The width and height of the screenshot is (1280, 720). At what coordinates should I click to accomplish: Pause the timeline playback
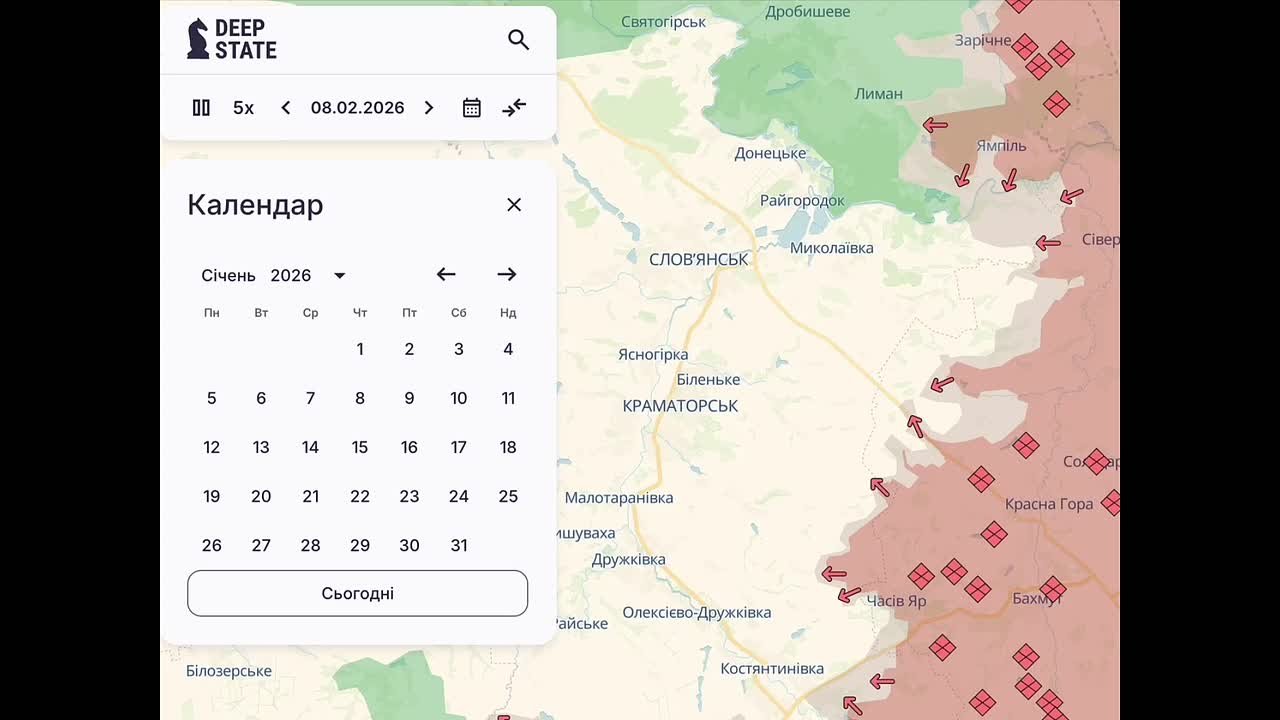coord(201,108)
